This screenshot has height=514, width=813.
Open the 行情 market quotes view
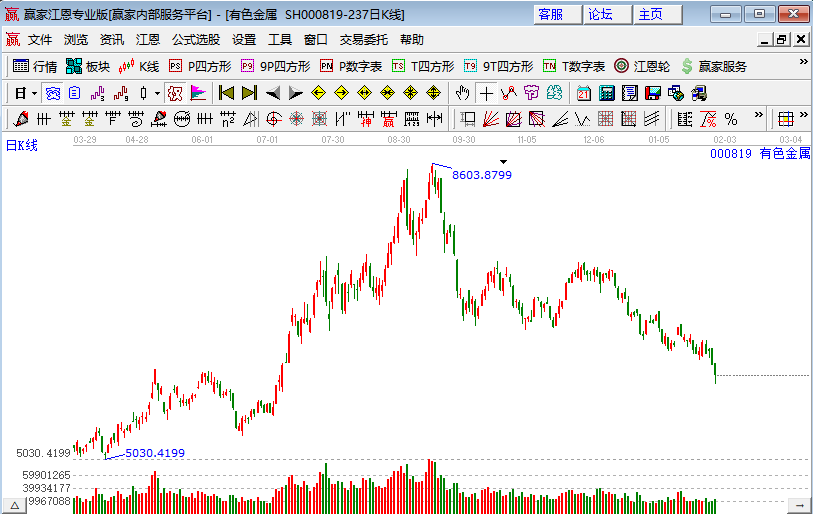(35, 66)
